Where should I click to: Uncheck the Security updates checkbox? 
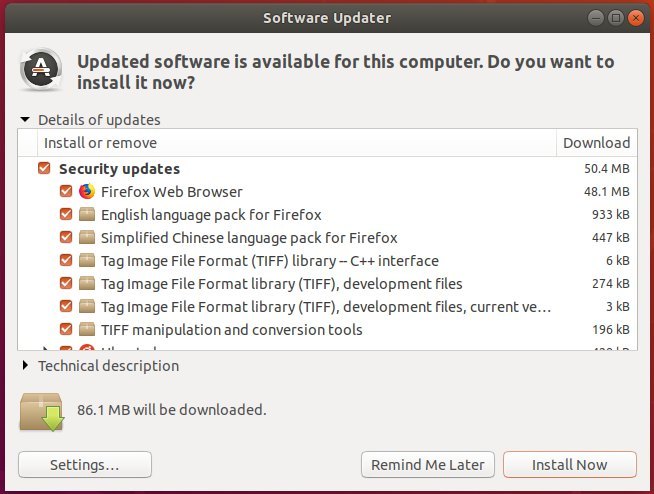point(44,168)
